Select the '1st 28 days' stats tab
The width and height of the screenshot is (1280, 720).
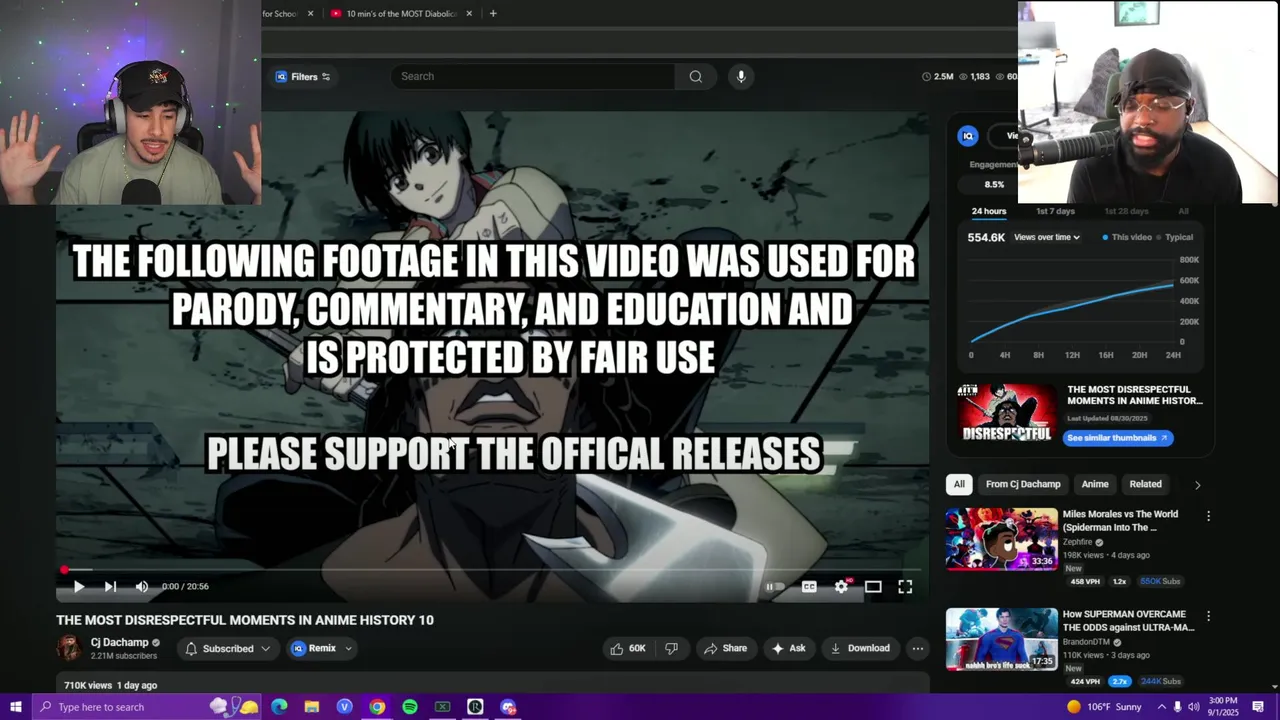(x=1126, y=211)
